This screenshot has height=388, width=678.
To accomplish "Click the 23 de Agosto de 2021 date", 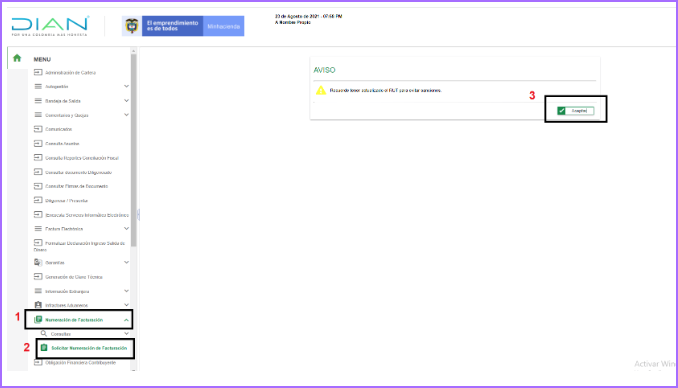I will 308,16.
